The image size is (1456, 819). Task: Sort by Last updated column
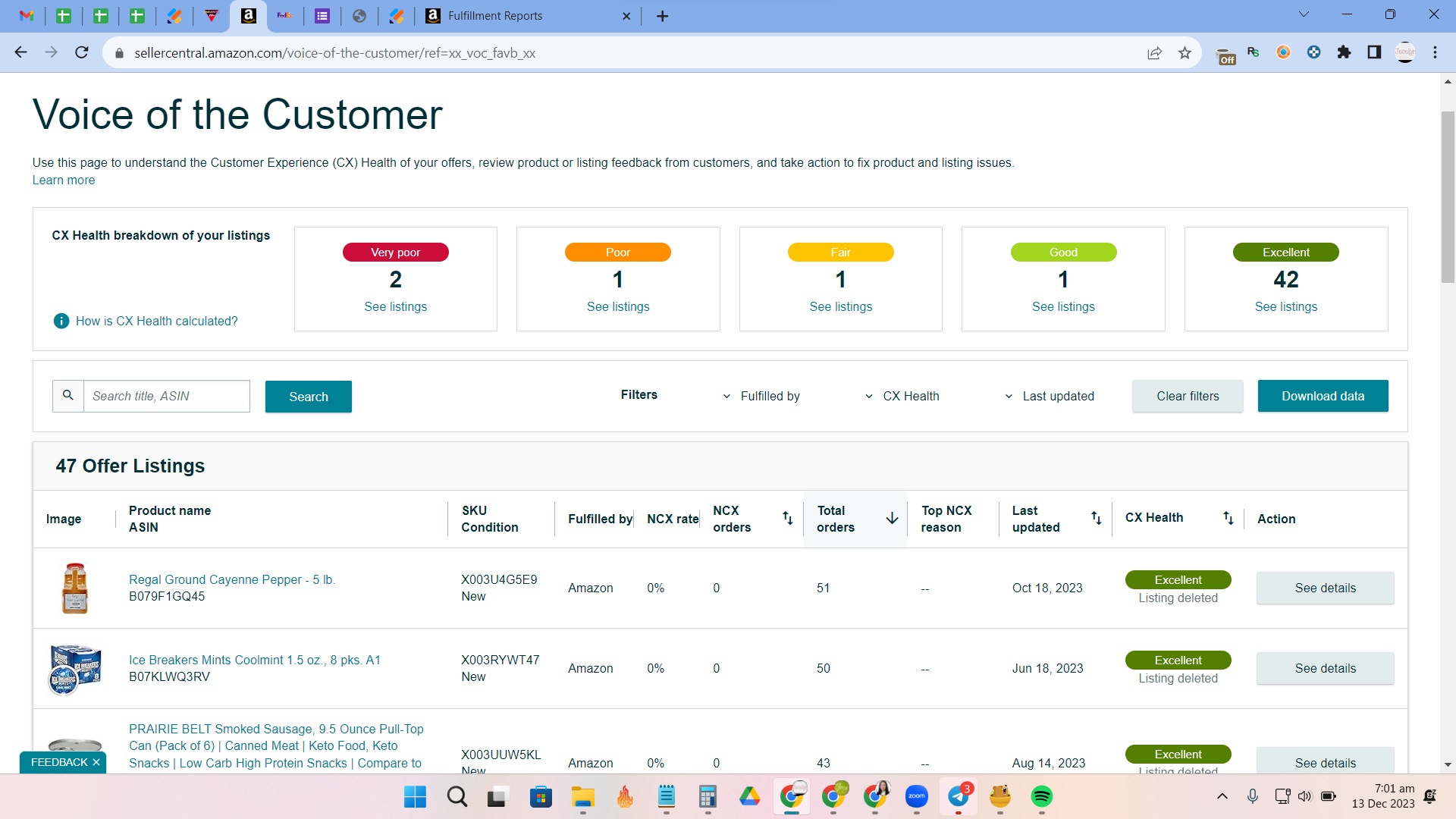coord(1097,518)
